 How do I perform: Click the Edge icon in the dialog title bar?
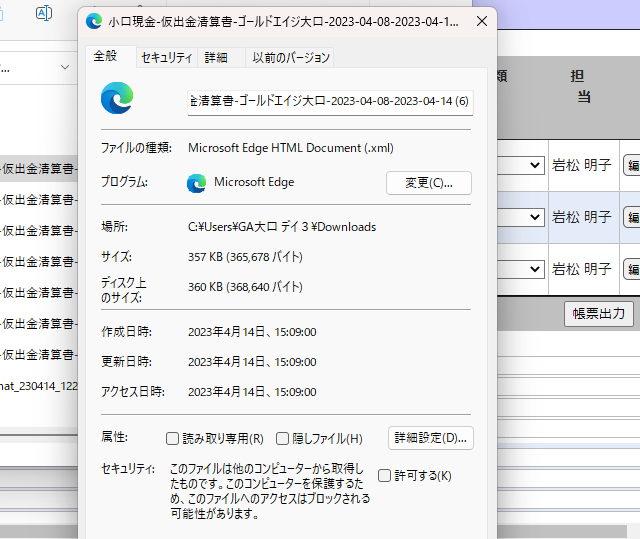[x=94, y=21]
